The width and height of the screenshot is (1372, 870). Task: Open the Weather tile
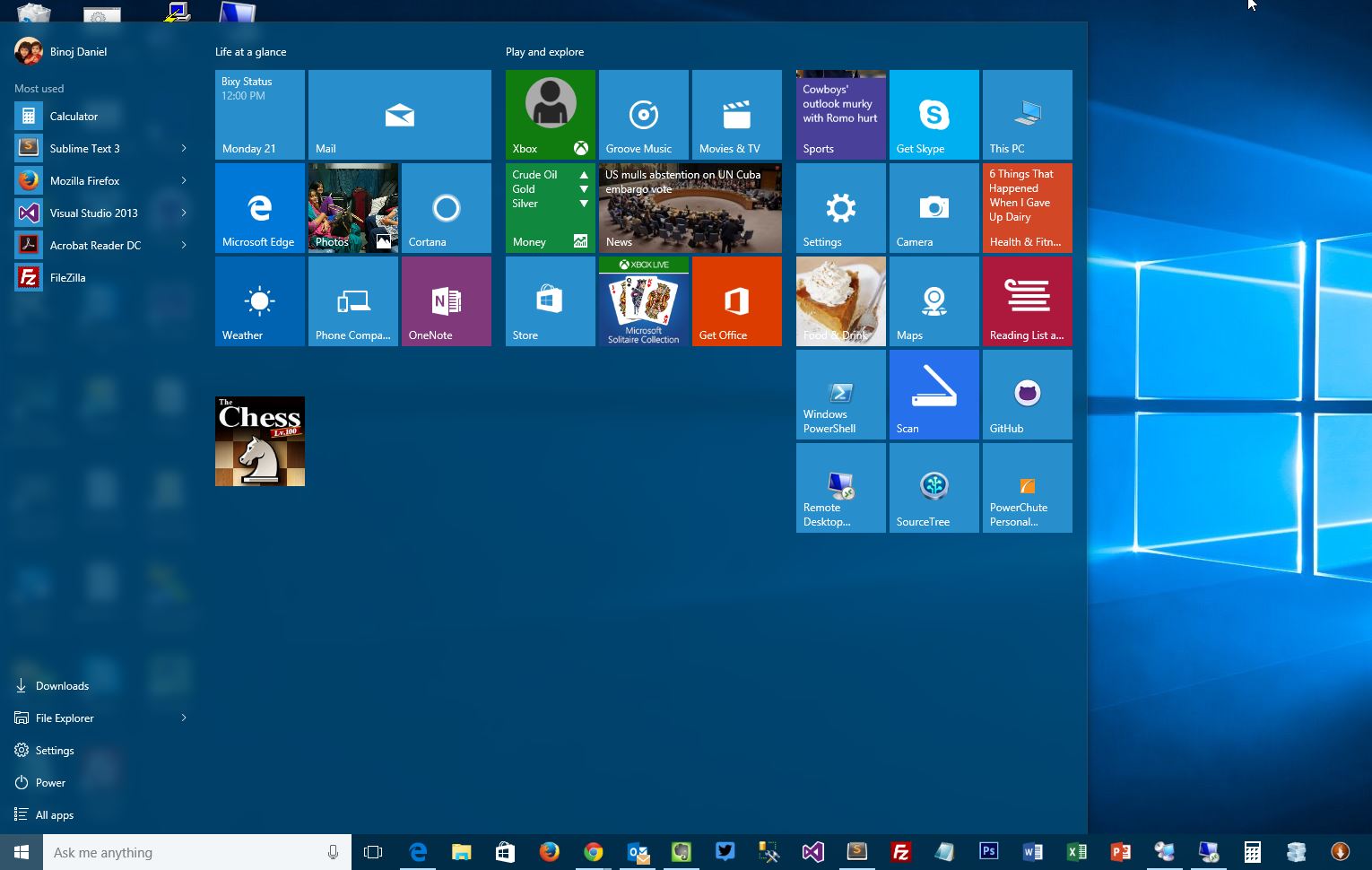pos(260,301)
